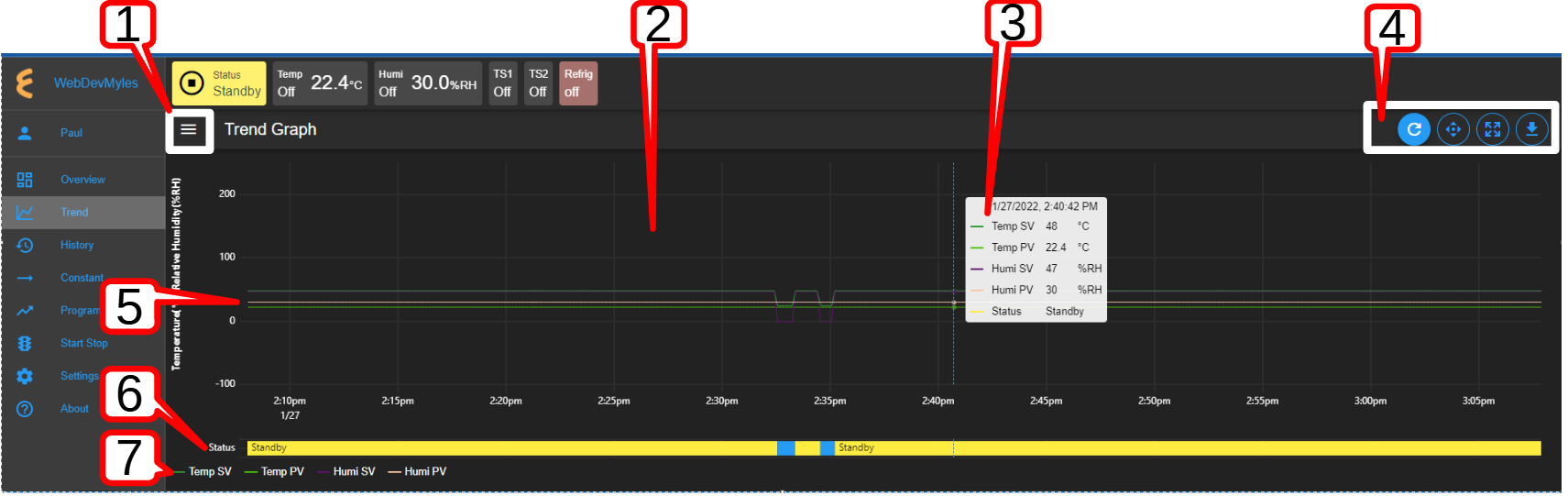The height and width of the screenshot is (496, 1568).
Task: Open the Overview page
Action: click(x=82, y=180)
